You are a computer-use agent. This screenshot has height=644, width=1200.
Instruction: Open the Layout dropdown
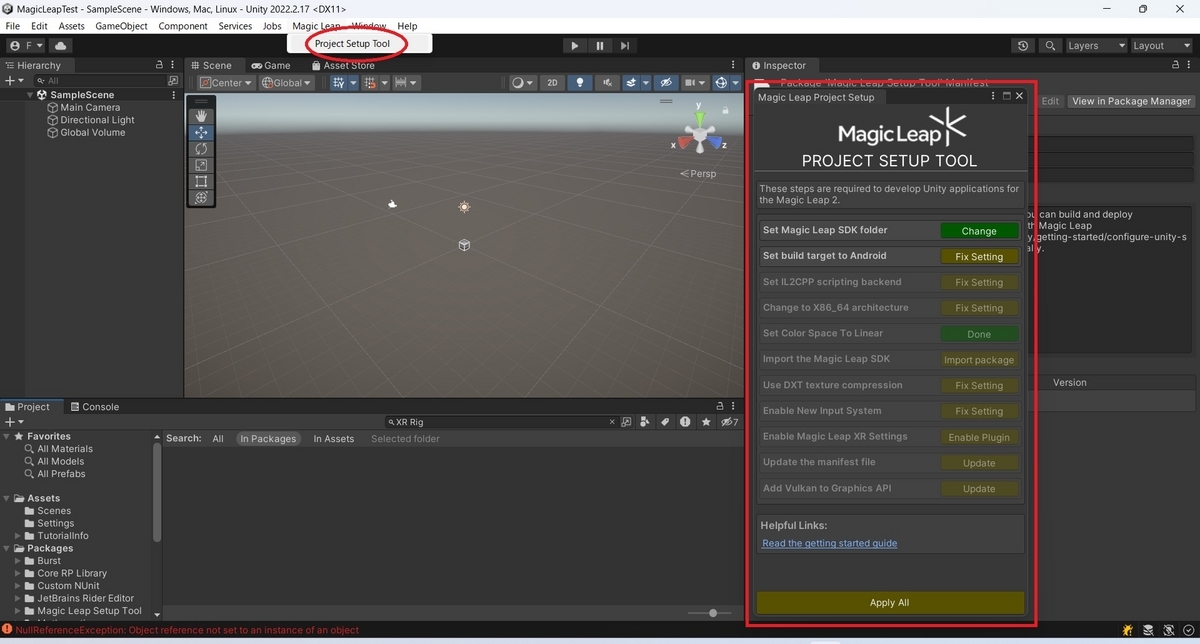coord(1160,45)
